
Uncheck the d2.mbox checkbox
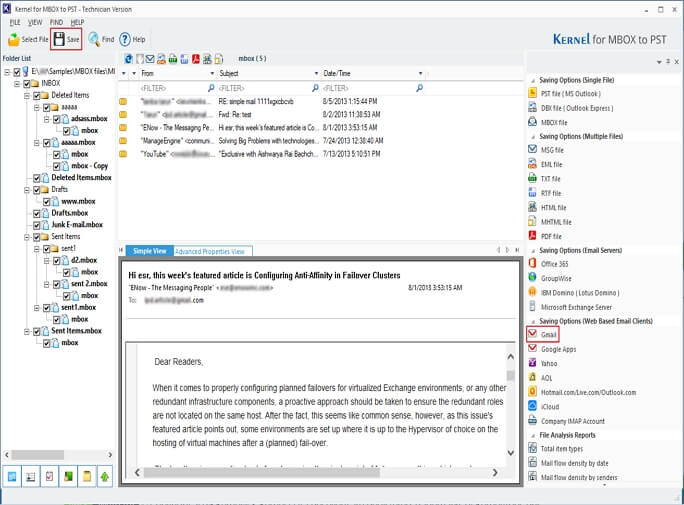[x=57, y=260]
